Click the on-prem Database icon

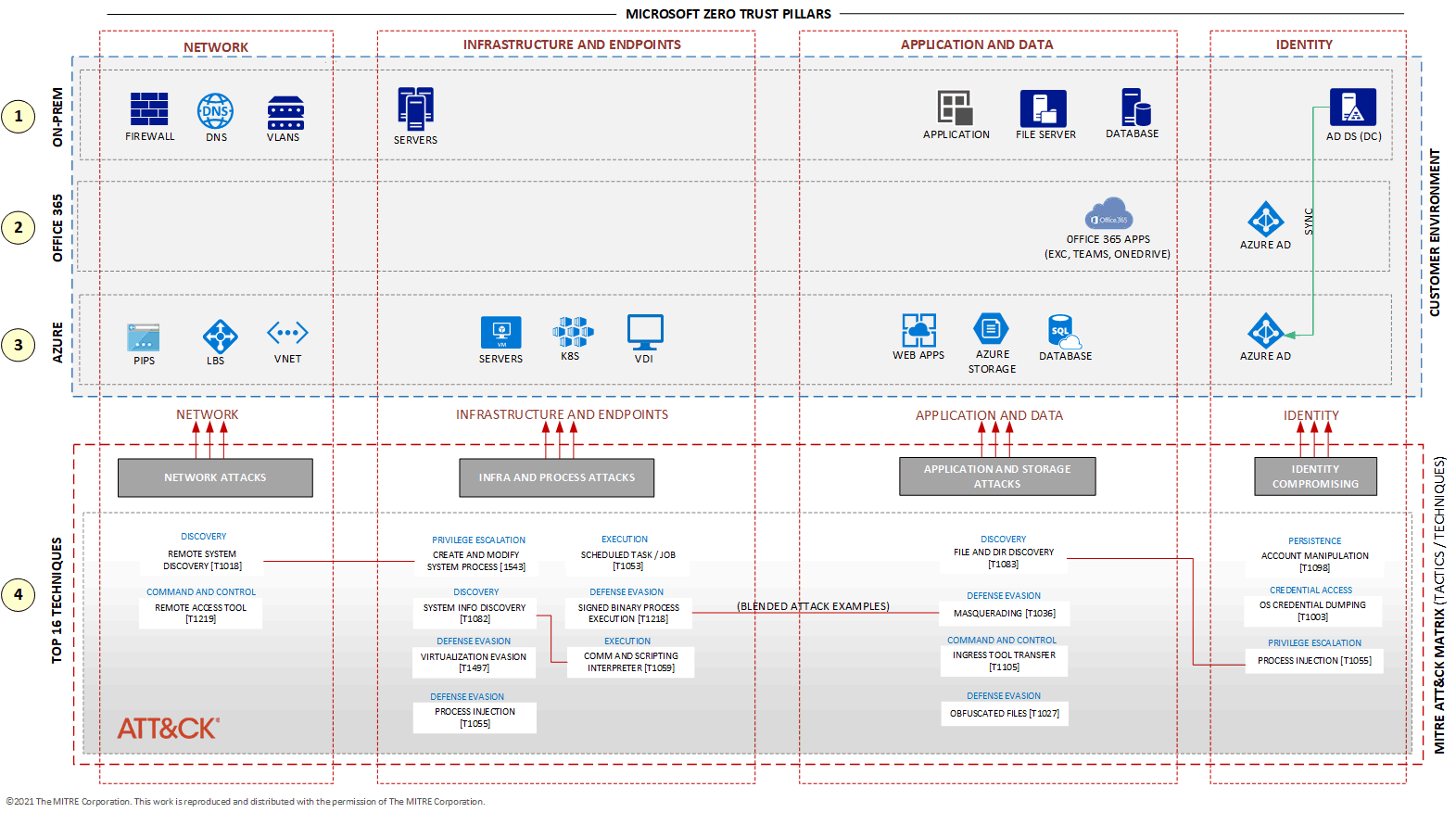click(x=1135, y=107)
